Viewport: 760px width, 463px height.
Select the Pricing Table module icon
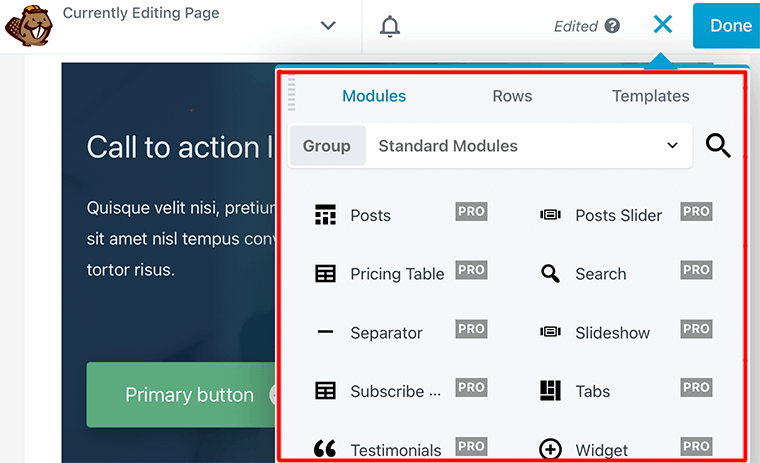coord(325,274)
